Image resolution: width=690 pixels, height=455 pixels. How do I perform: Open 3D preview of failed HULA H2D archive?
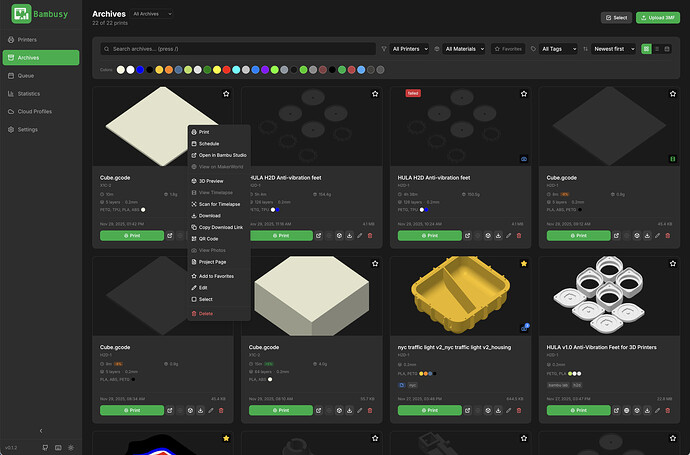[x=488, y=236]
